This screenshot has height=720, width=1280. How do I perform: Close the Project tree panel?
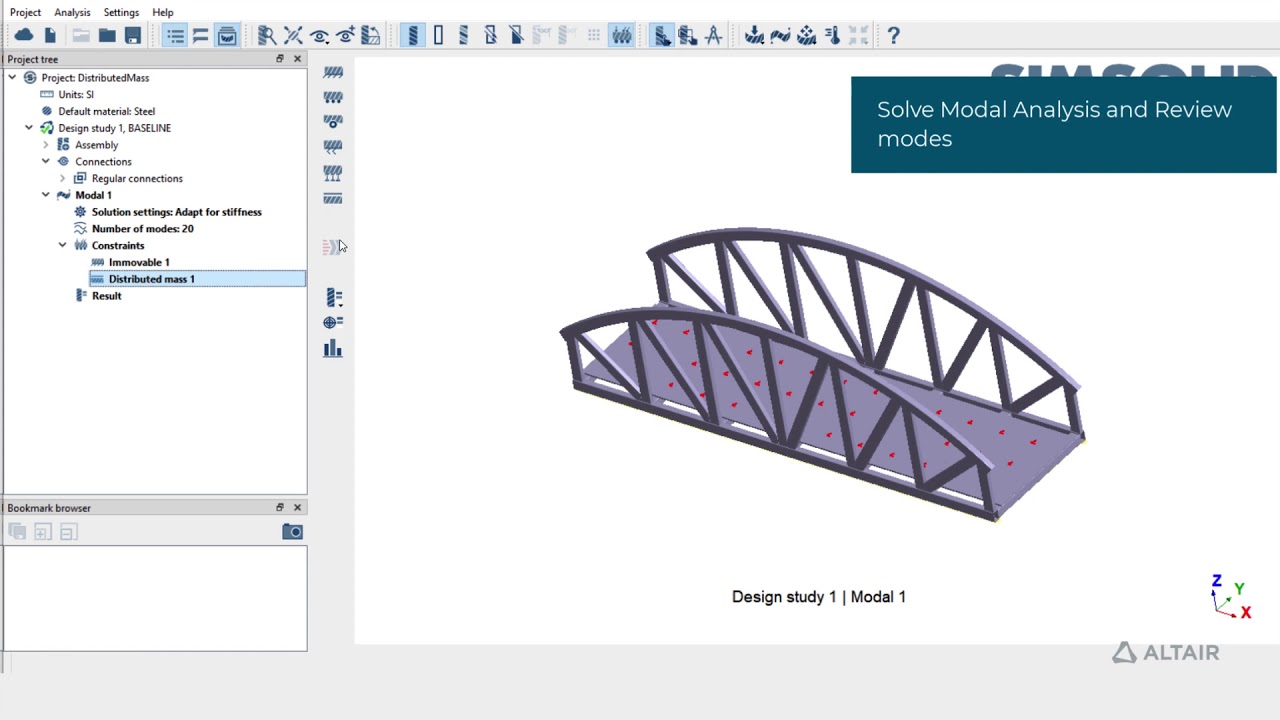point(297,59)
